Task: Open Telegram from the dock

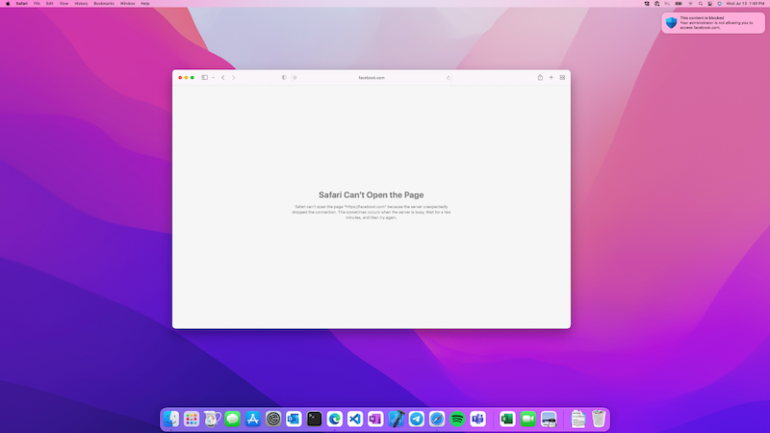Action: [x=416, y=419]
